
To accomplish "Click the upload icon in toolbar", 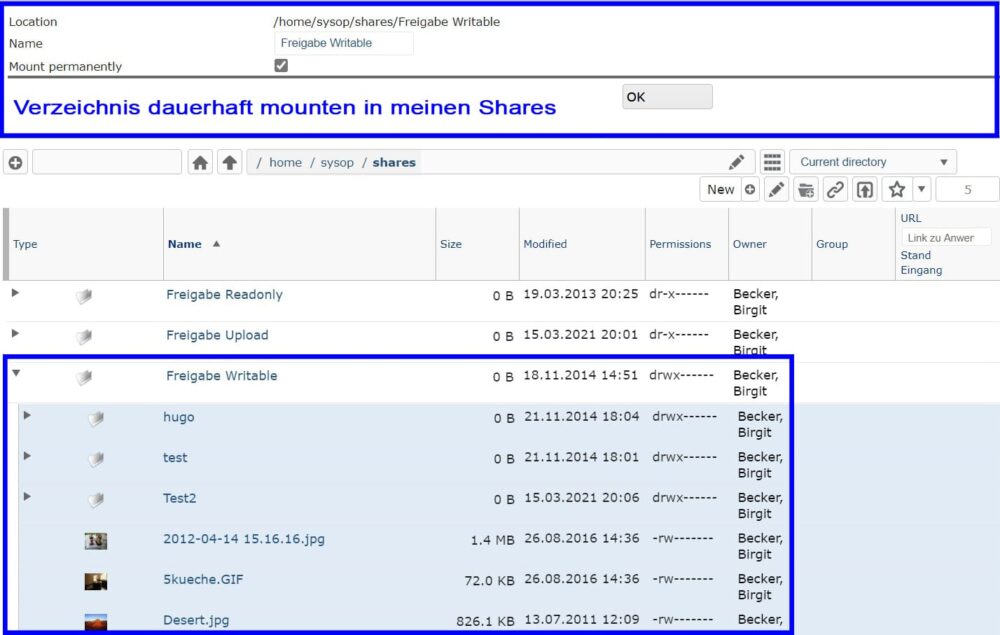I will click(x=864, y=189).
